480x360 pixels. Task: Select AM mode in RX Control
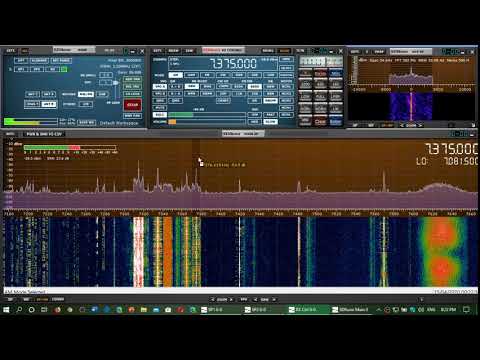coord(176,75)
